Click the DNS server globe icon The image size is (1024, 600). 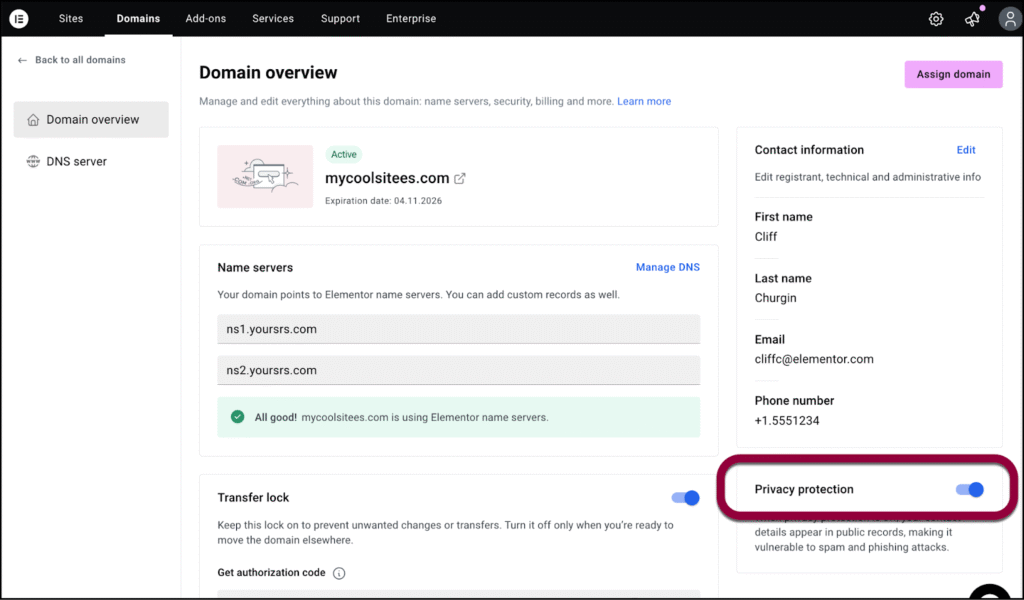pyautogui.click(x=33, y=161)
